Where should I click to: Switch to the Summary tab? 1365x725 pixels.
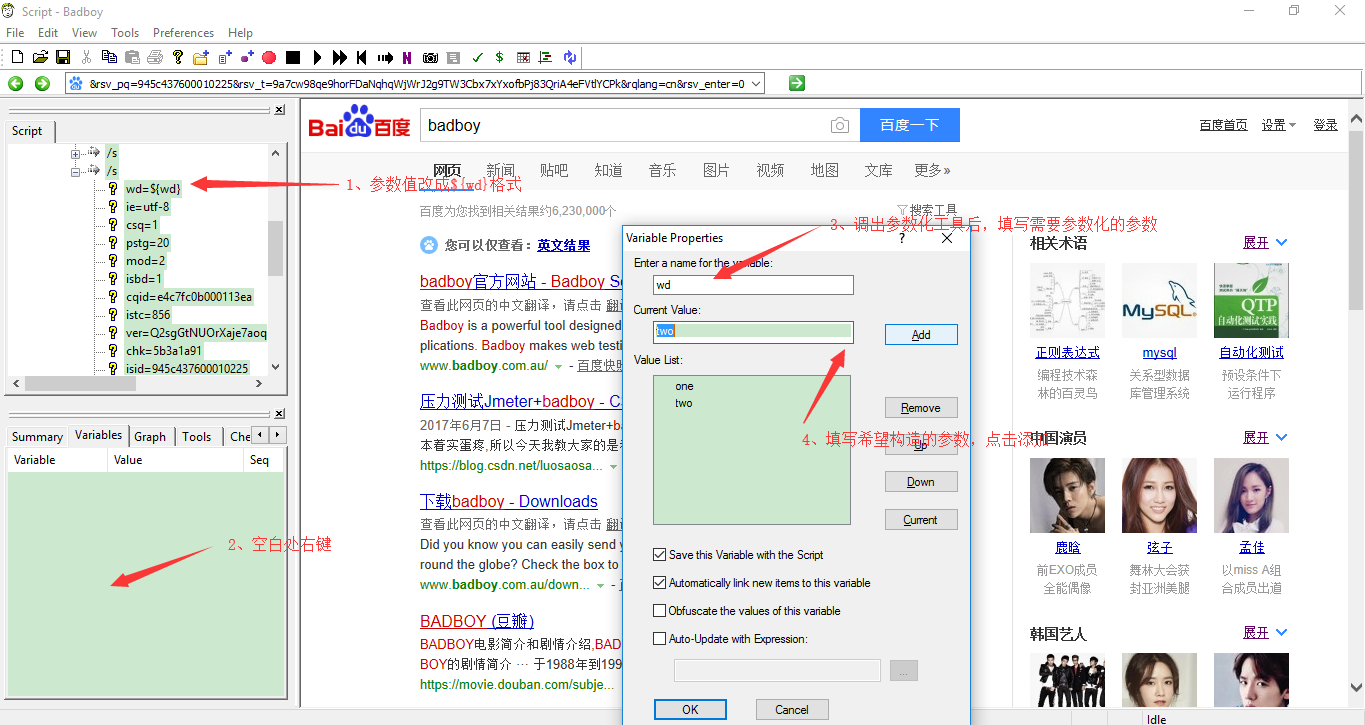pyautogui.click(x=37, y=436)
